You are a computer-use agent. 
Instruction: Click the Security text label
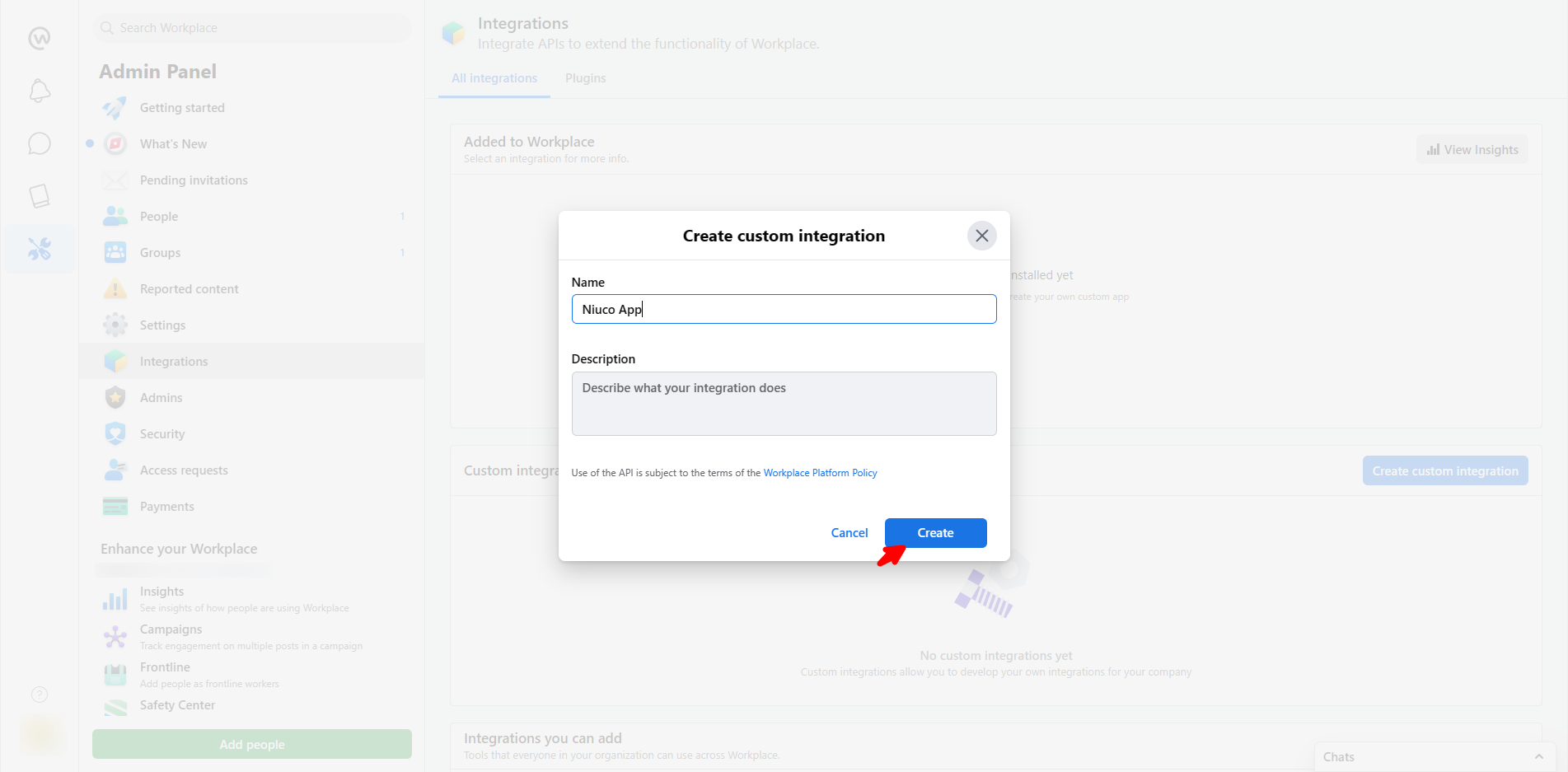pos(162,434)
